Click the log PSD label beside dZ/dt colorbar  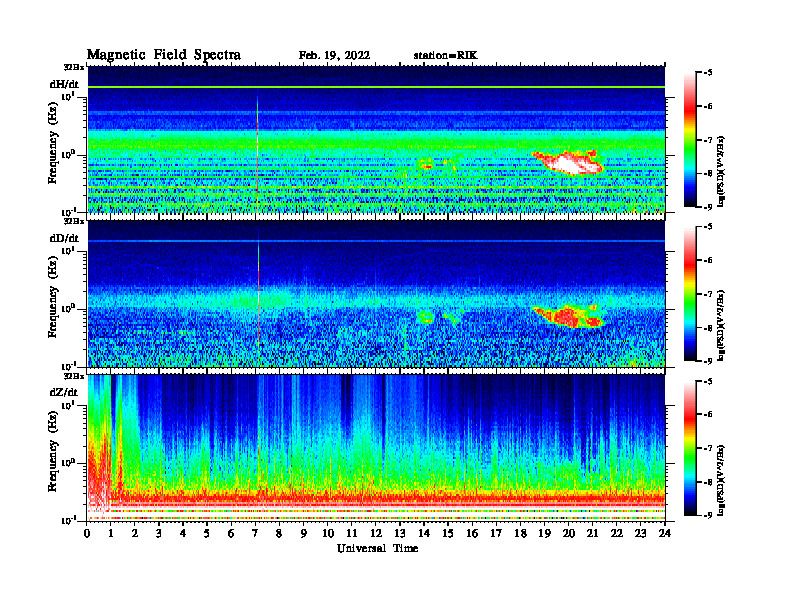coord(722,480)
